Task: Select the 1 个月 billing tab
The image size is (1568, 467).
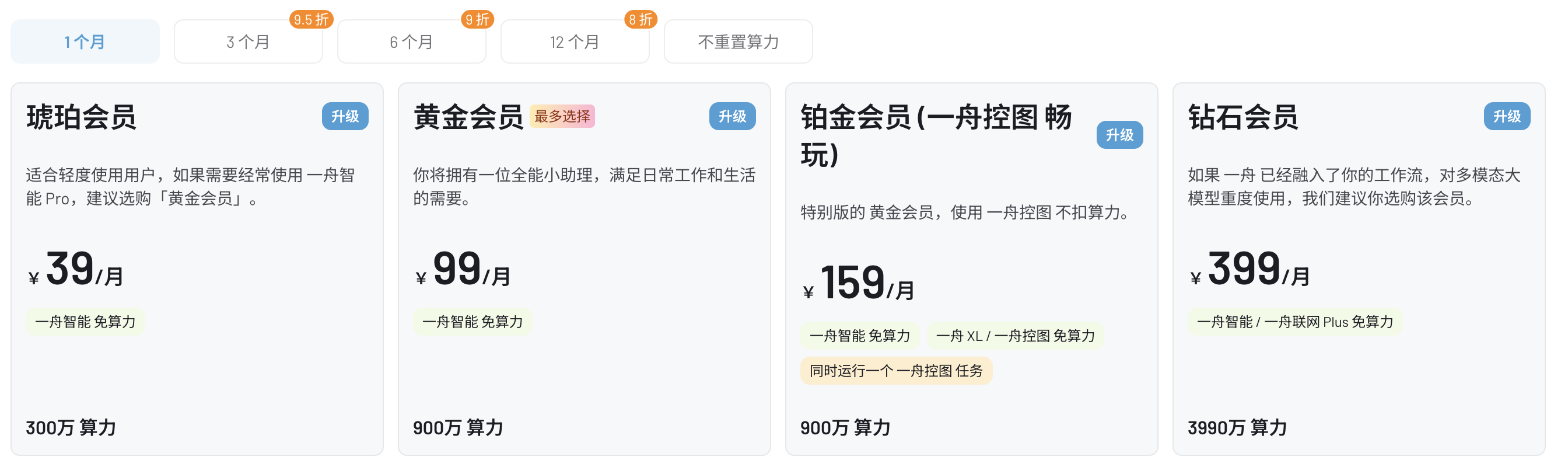Action: tap(85, 41)
